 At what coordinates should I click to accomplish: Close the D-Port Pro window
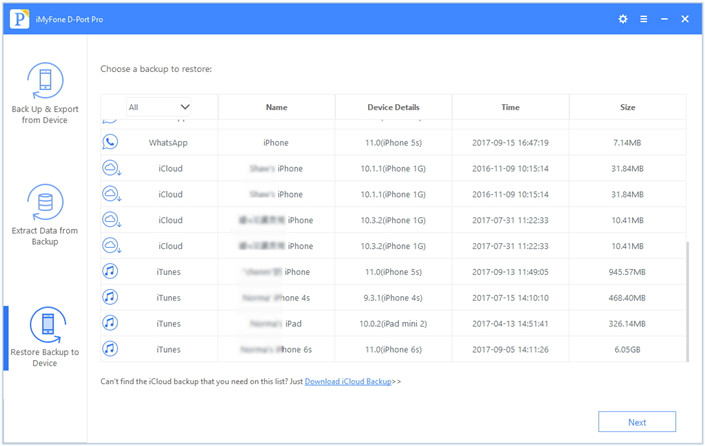pyautogui.click(x=685, y=19)
